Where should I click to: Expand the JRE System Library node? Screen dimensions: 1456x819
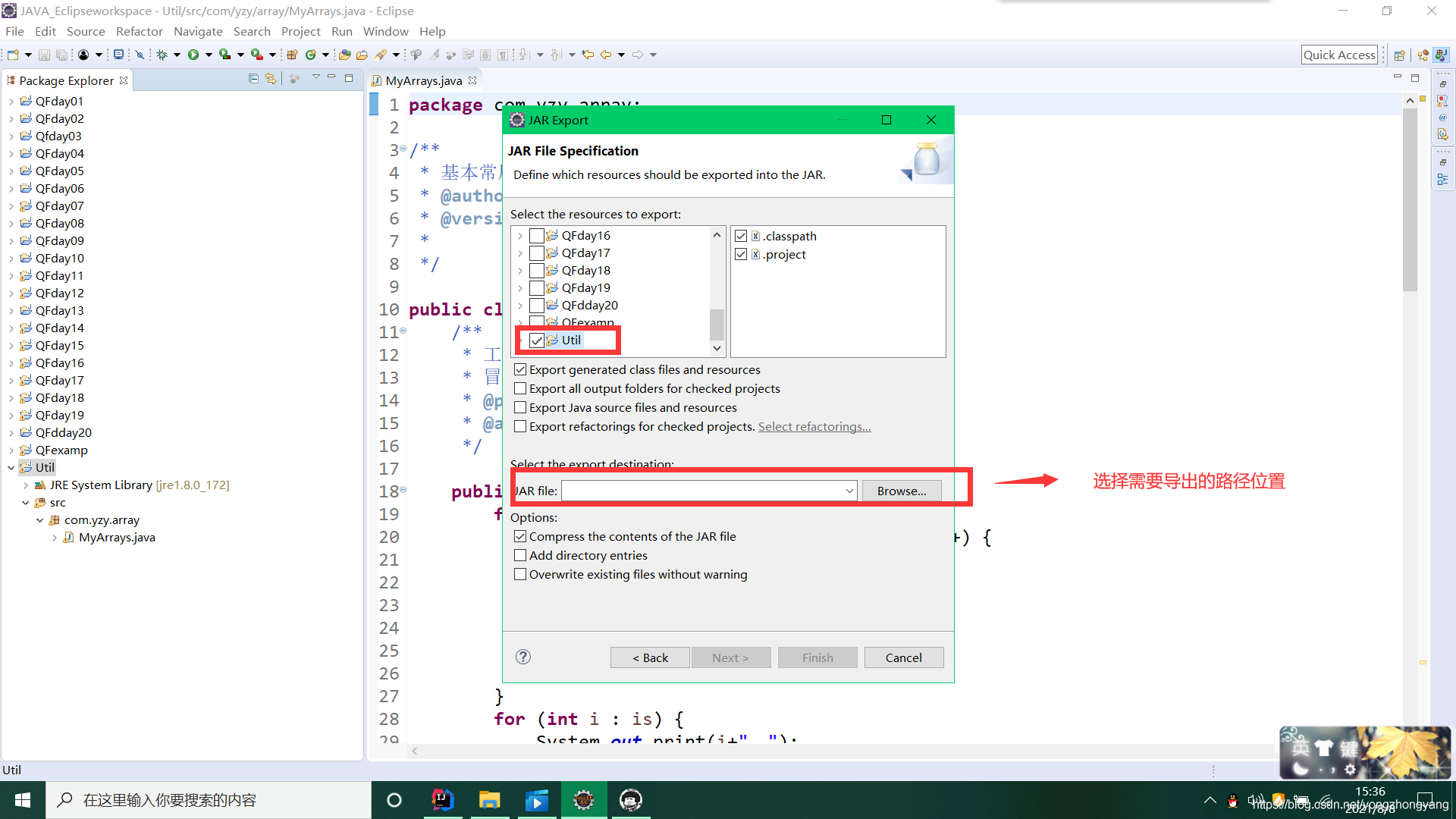pos(25,485)
